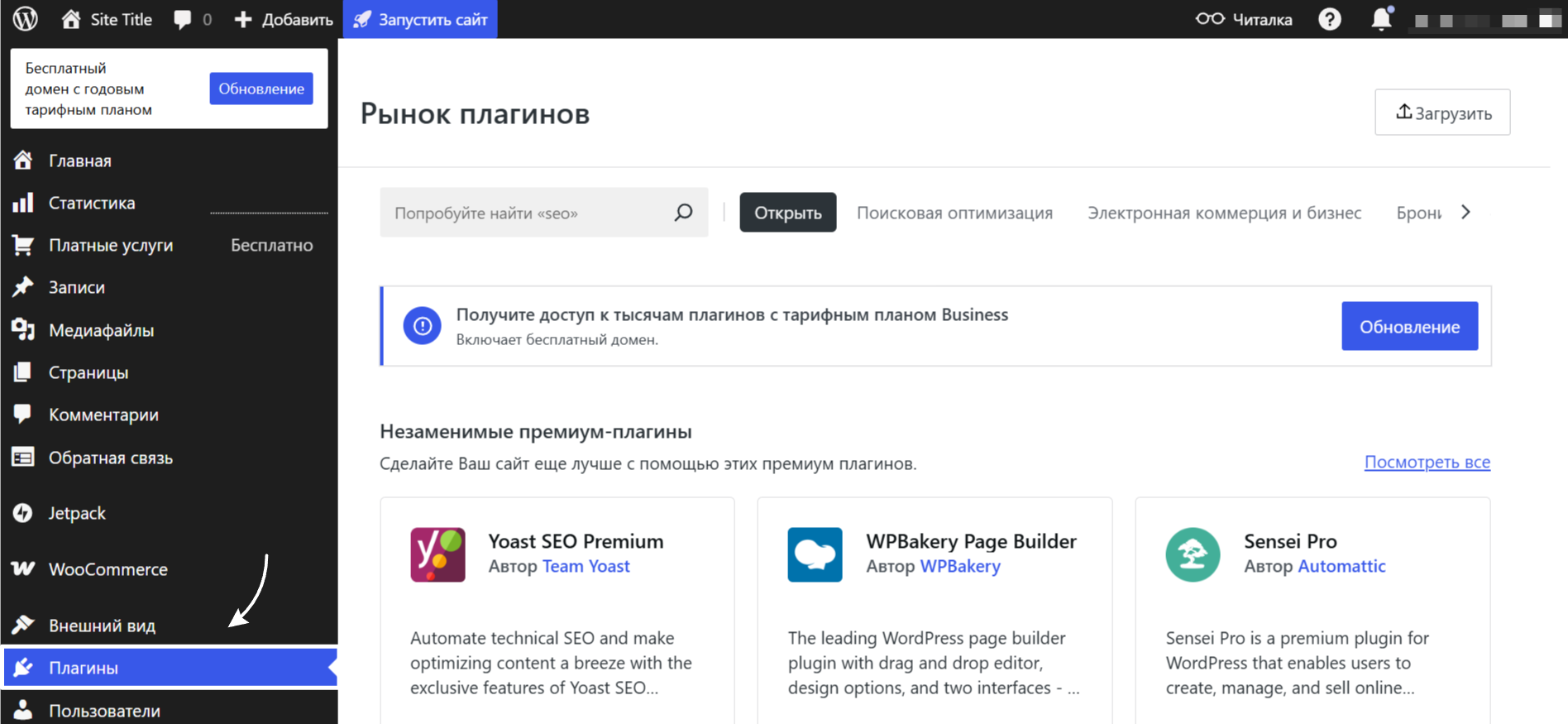This screenshot has height=724, width=1568.
Task: Click the Yoast SEO Premium card title
Action: [576, 541]
